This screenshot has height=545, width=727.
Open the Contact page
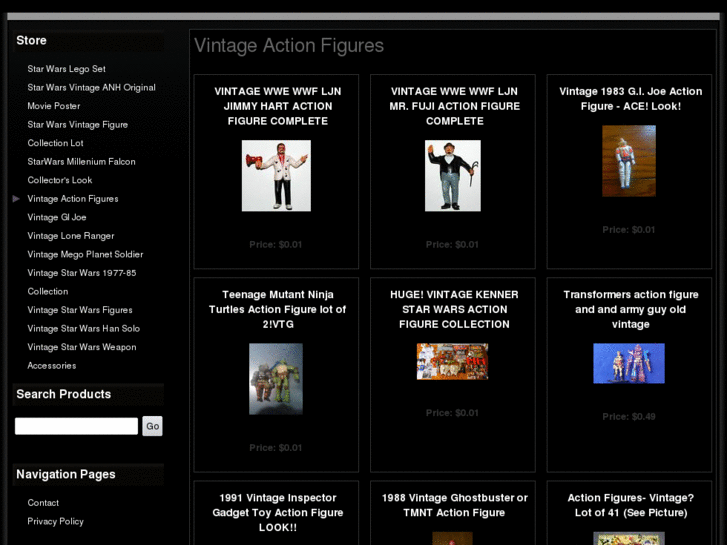(43, 503)
